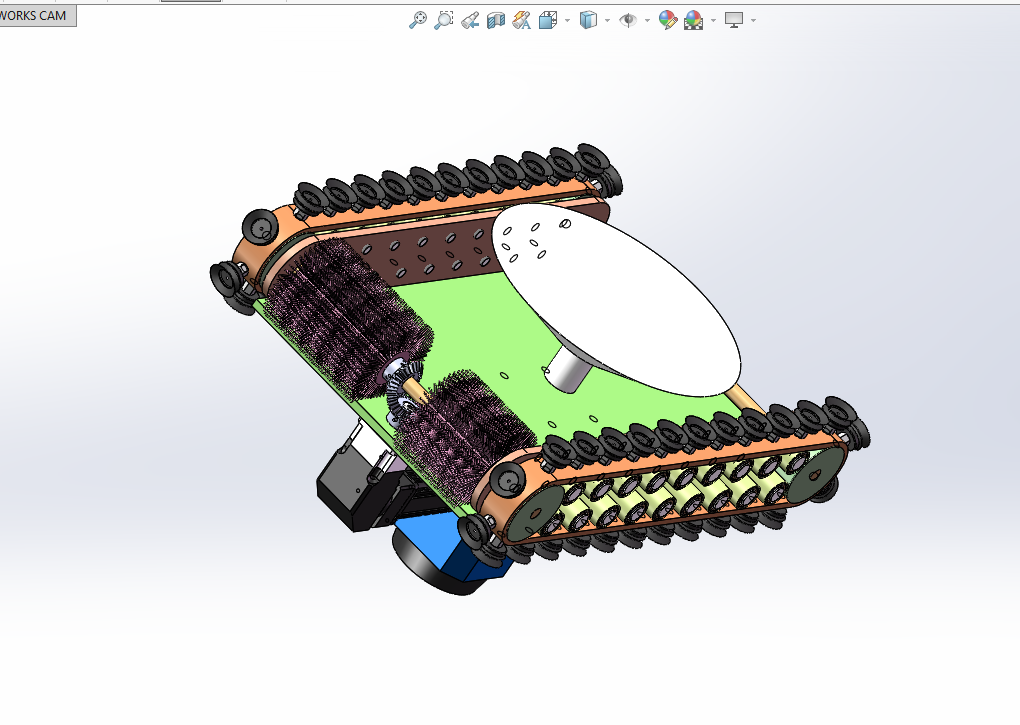Viewport: 1020px width, 725px height.
Task: Open the Apply Scene dropdown arrow
Action: point(714,21)
